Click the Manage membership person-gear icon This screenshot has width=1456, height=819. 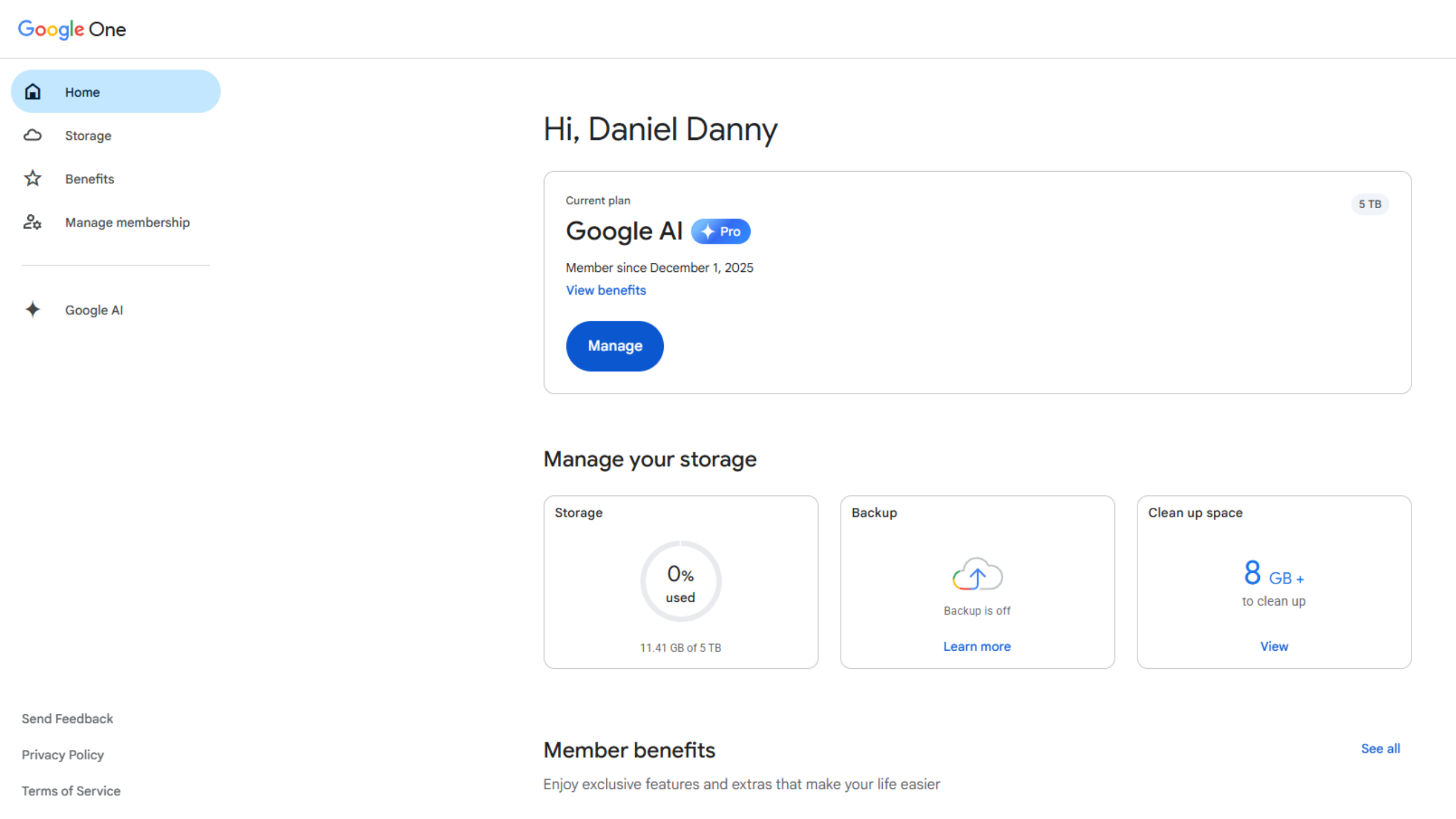click(x=32, y=222)
